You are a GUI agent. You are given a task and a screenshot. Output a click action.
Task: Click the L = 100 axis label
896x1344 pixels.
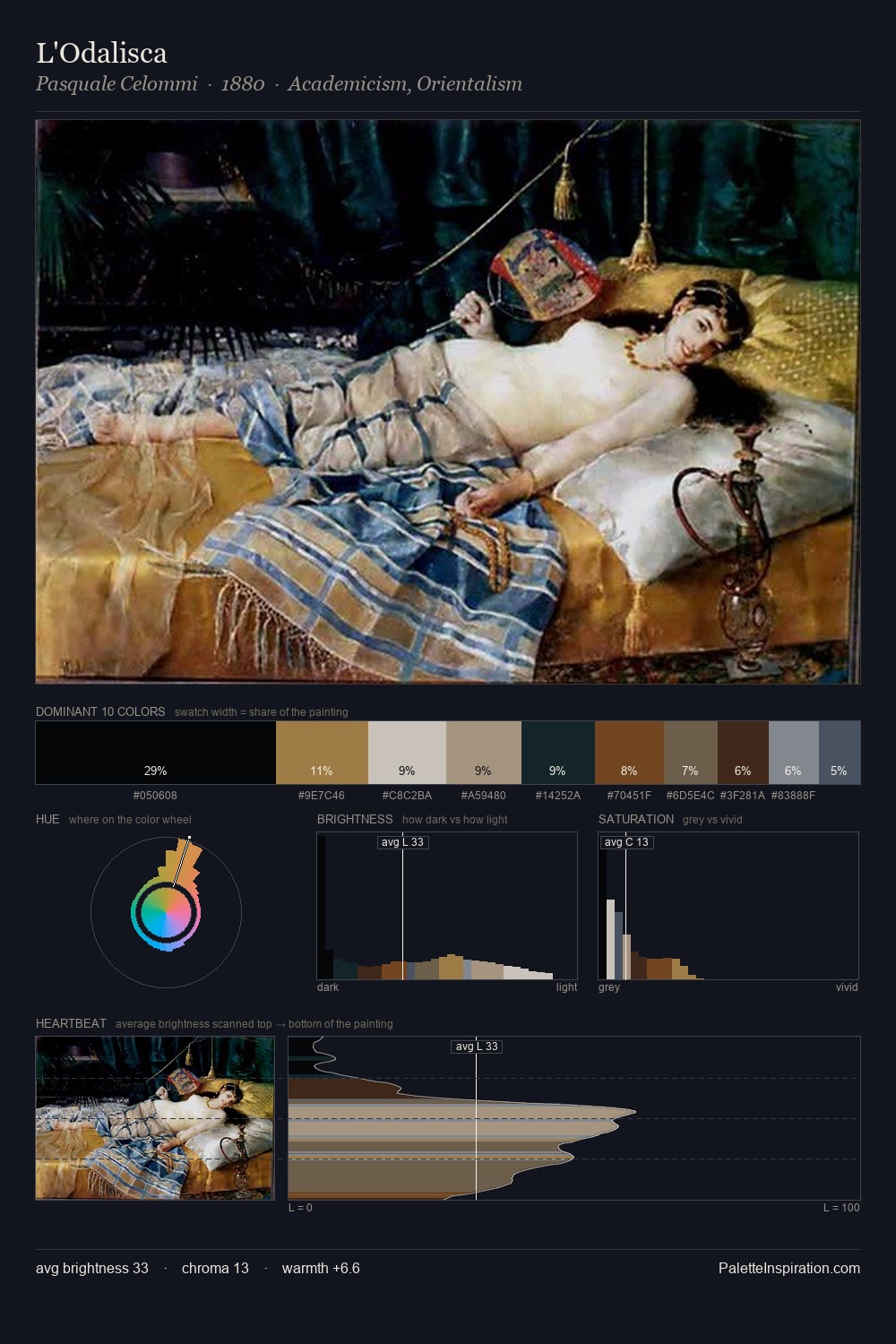[x=841, y=1208]
